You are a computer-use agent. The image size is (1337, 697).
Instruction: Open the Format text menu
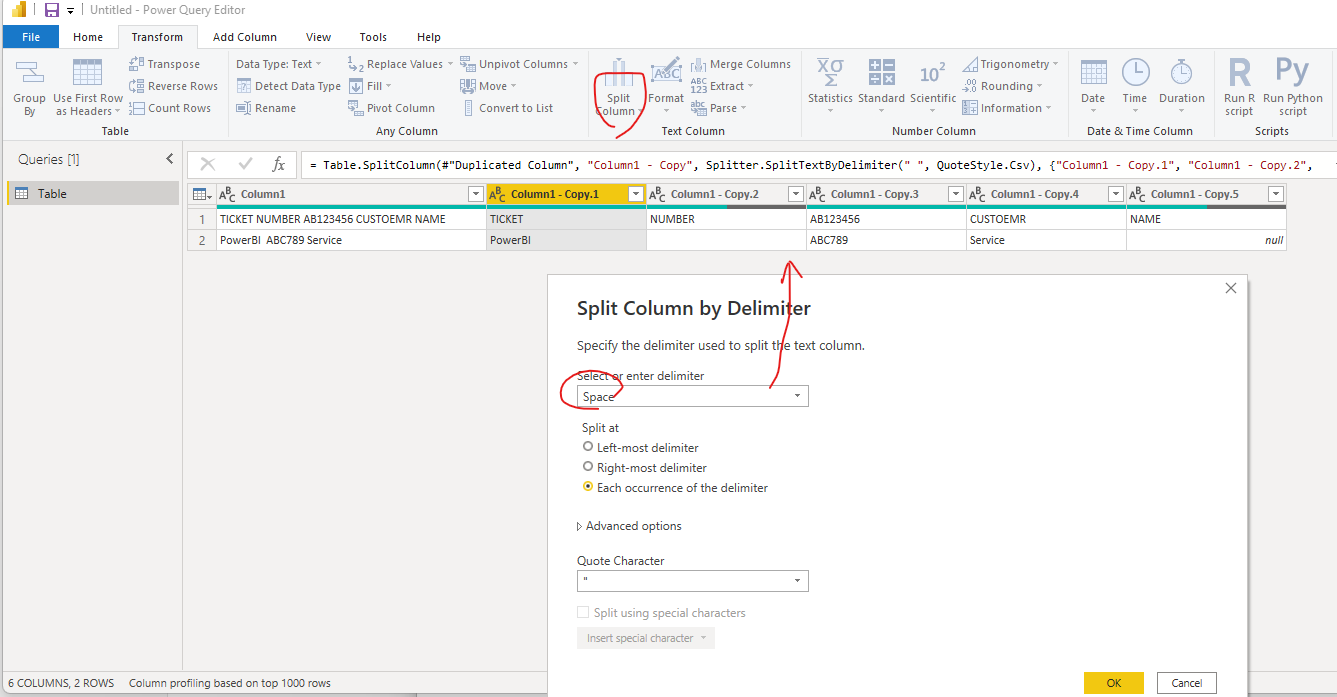[x=666, y=86]
